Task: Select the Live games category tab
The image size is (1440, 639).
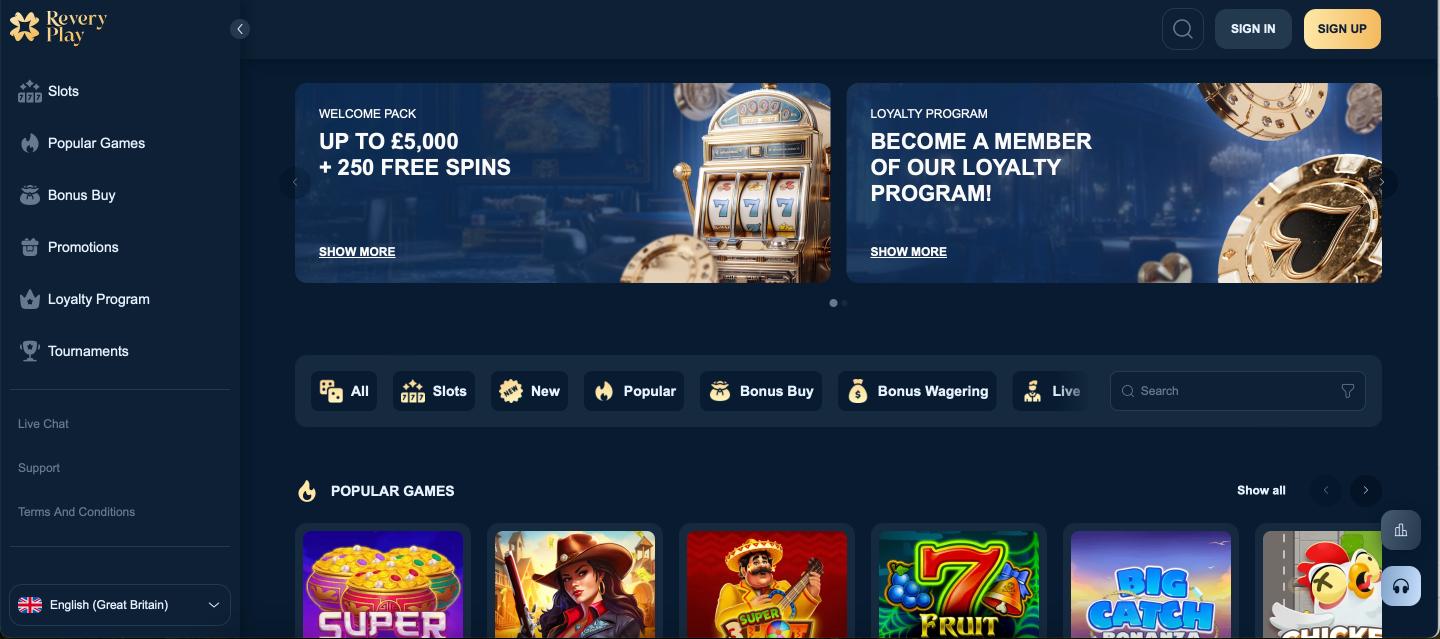Action: pyautogui.click(x=1050, y=391)
